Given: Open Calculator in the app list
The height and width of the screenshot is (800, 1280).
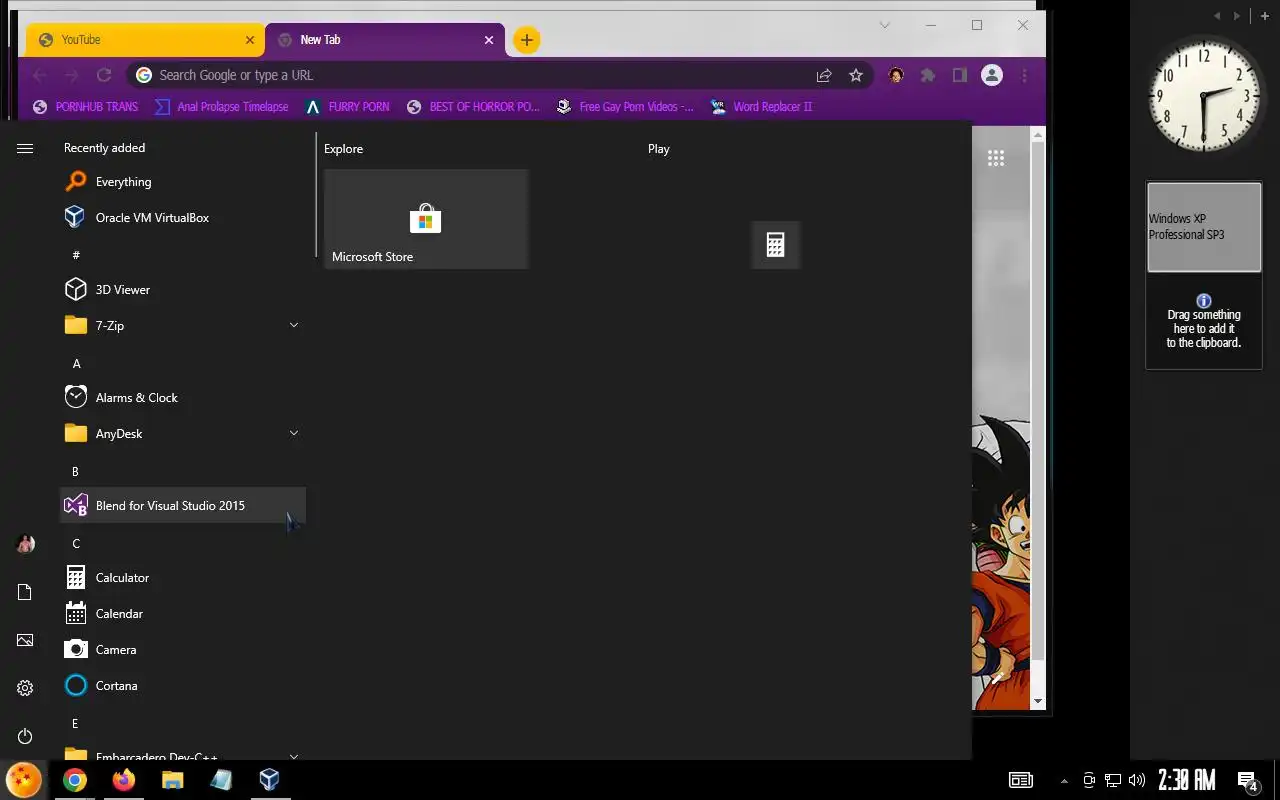Looking at the screenshot, I should click(183, 578).
